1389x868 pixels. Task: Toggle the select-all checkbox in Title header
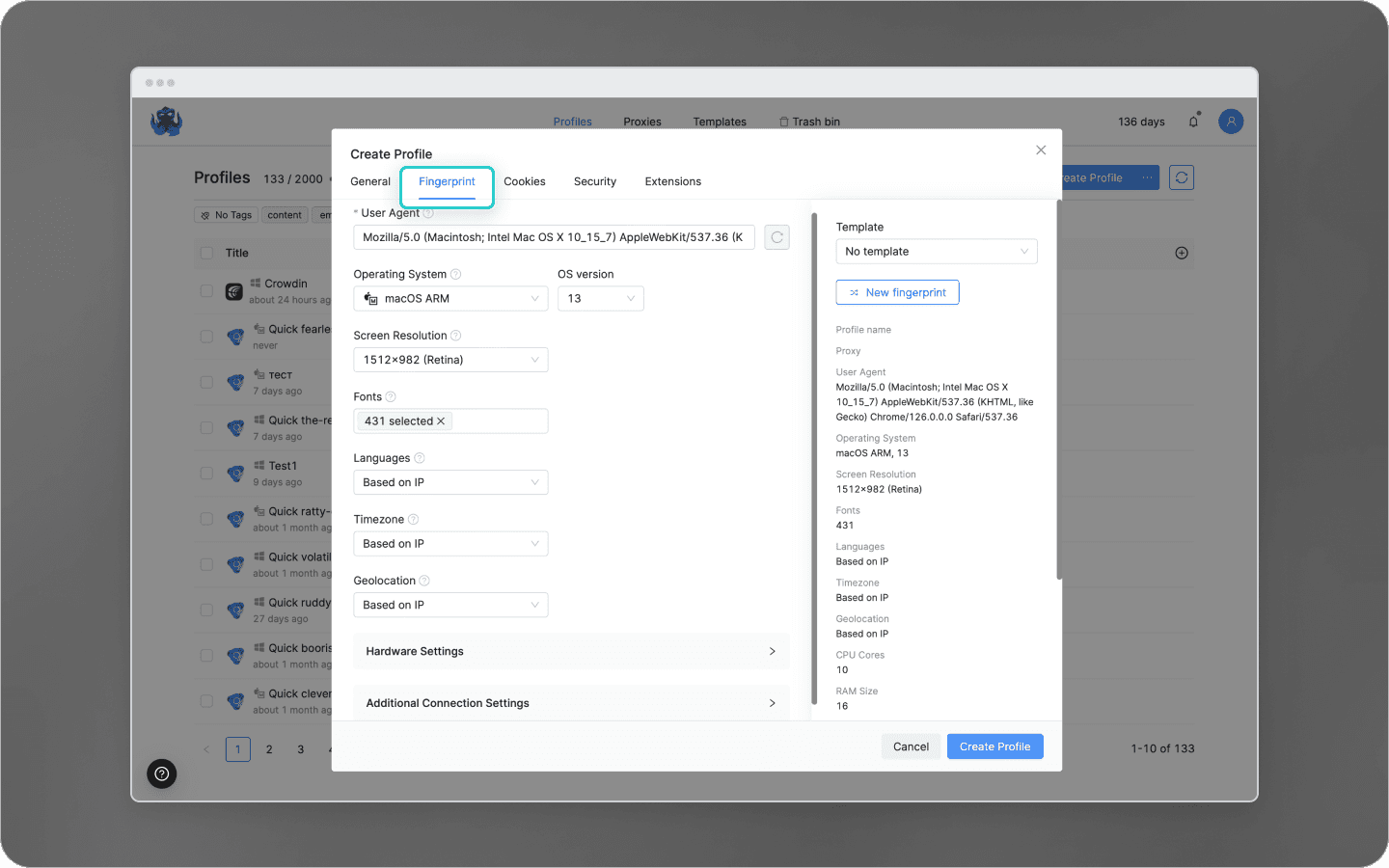[206, 253]
